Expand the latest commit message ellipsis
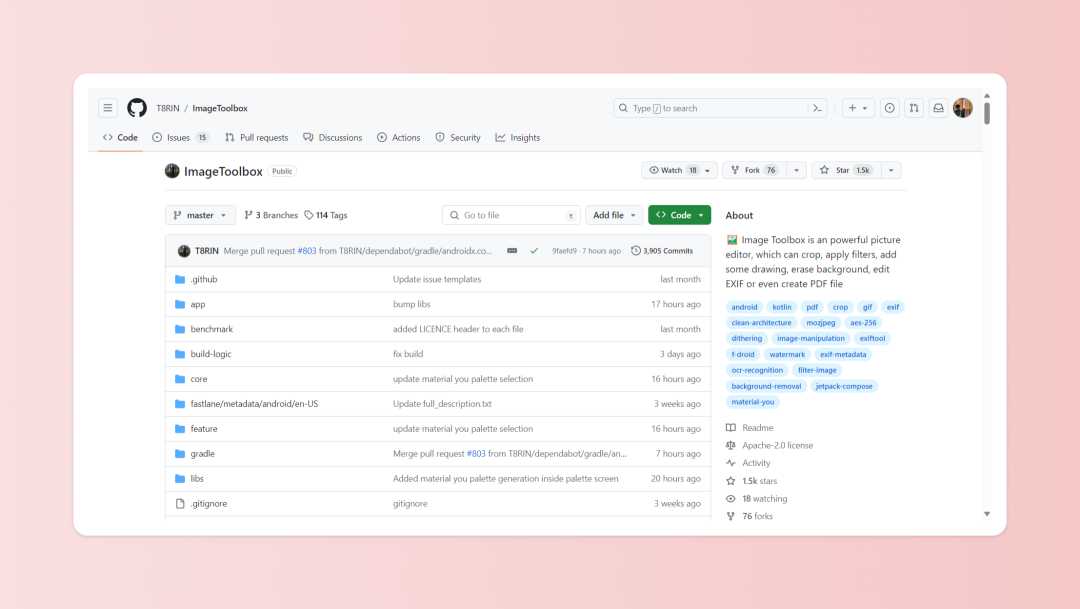This screenshot has width=1080, height=609. coord(512,251)
